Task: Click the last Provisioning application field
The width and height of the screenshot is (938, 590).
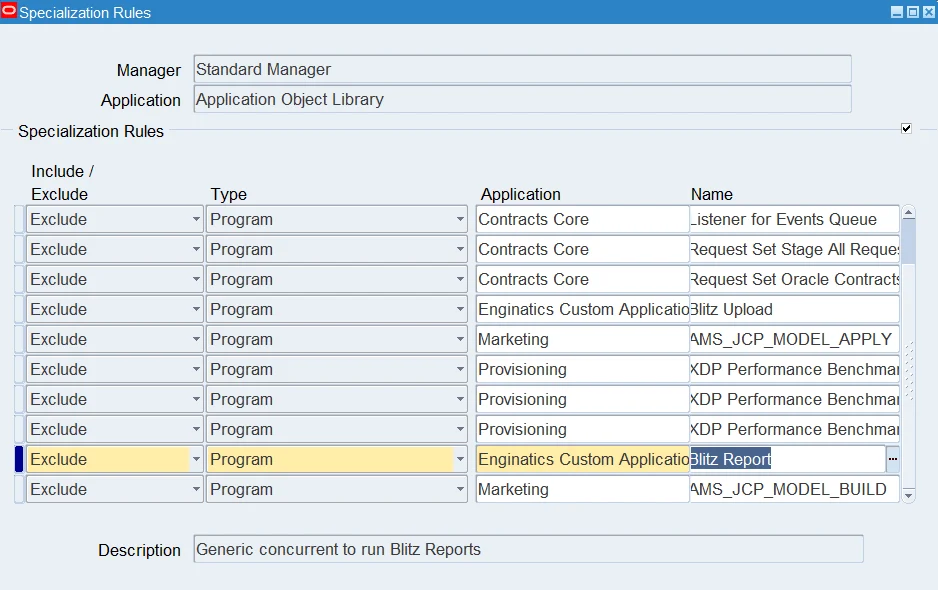Action: tap(583, 429)
